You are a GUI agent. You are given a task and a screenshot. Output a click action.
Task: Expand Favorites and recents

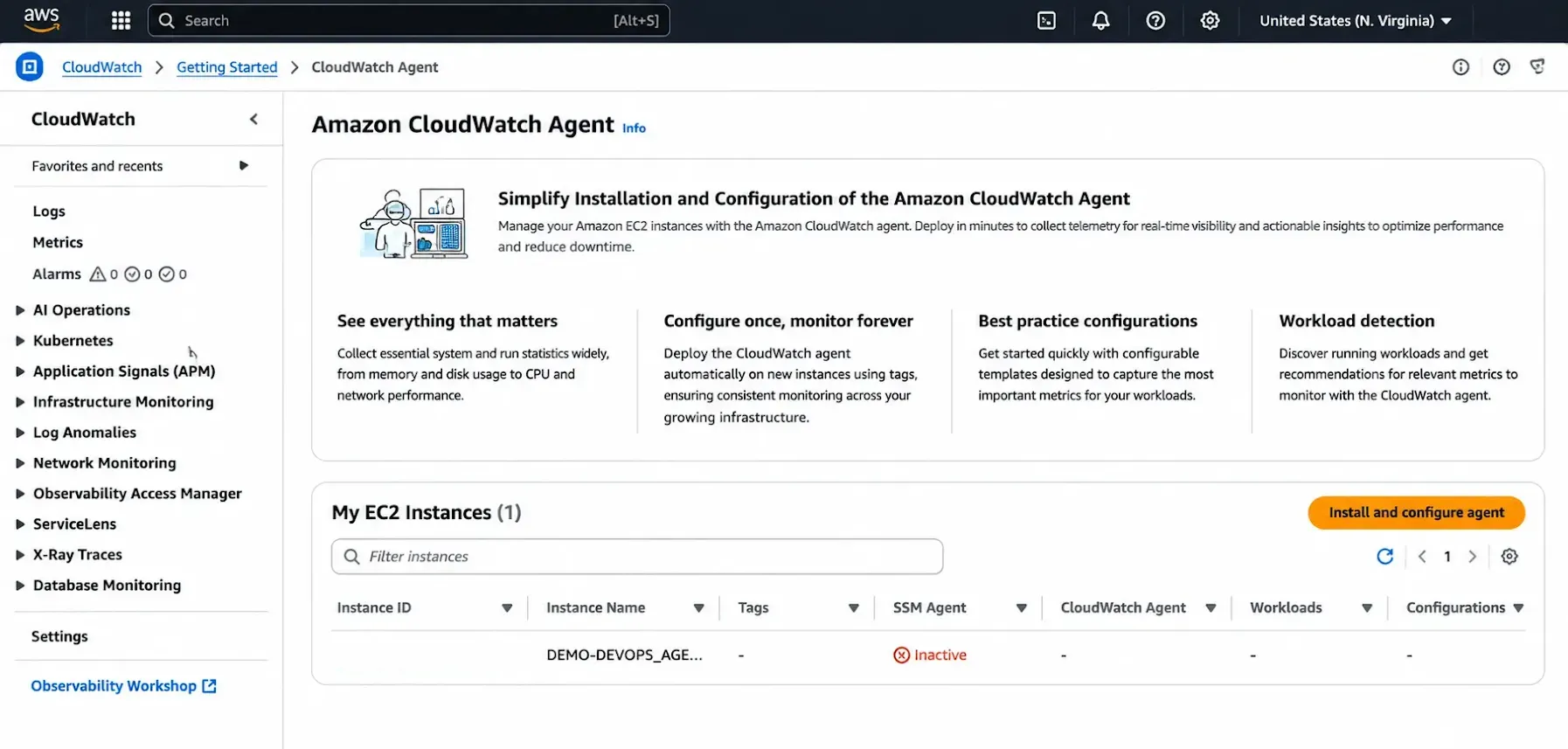(243, 165)
